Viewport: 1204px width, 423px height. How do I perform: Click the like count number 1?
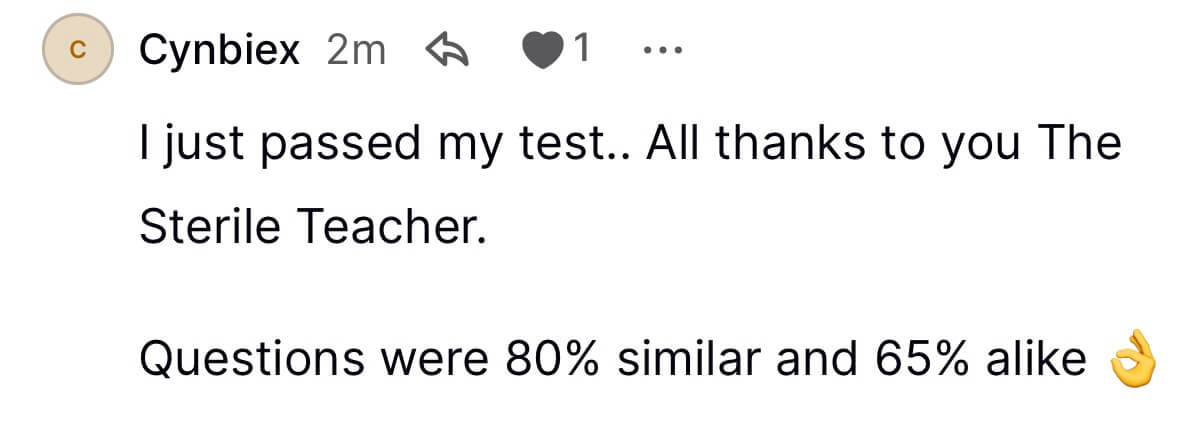pos(580,50)
